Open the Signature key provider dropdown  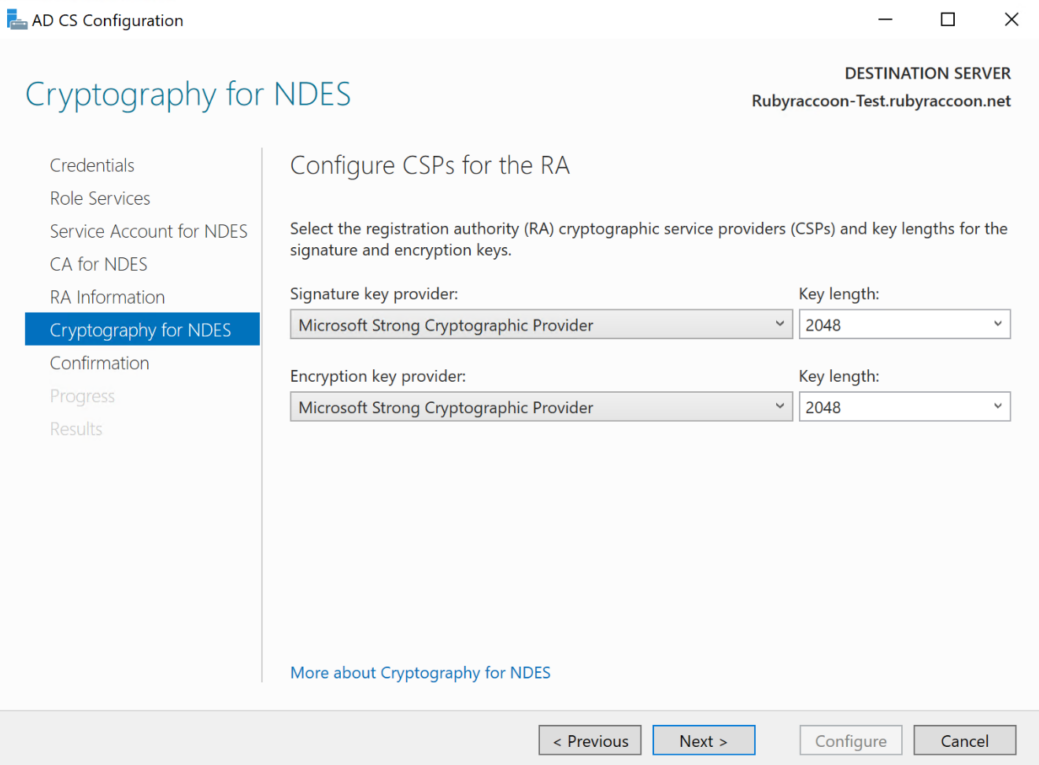click(779, 324)
